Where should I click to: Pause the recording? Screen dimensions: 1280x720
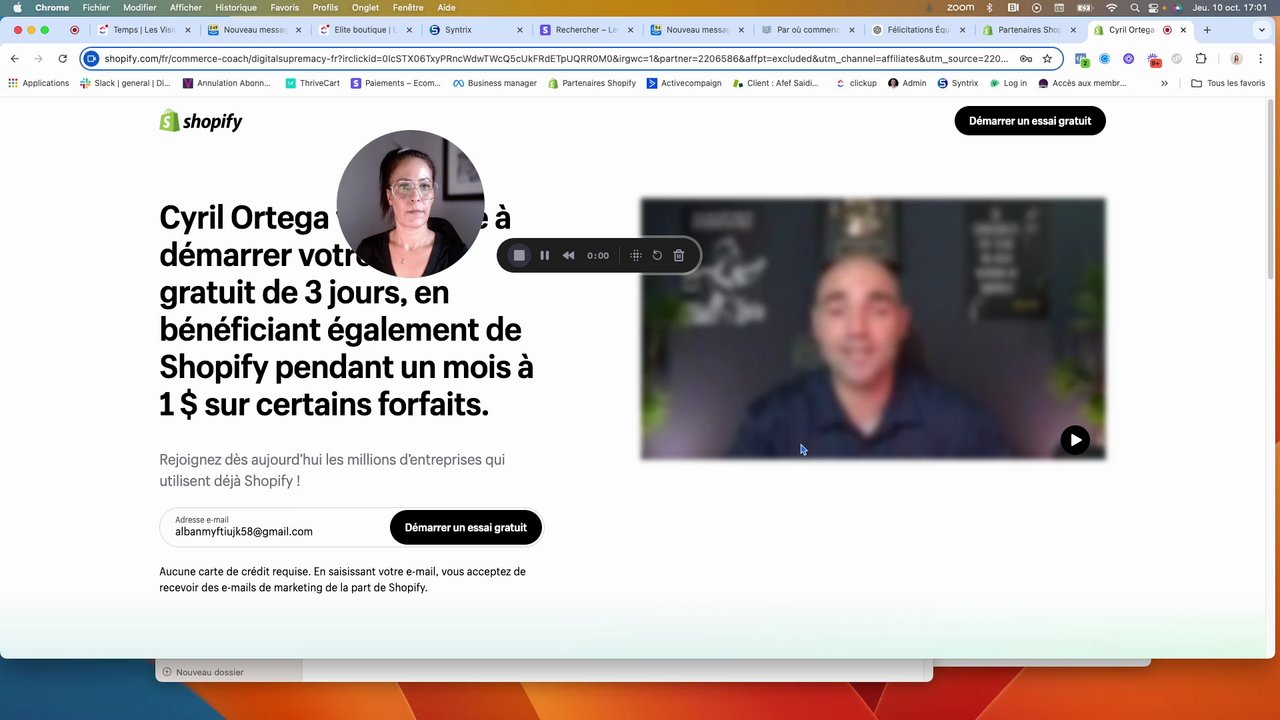[544, 255]
